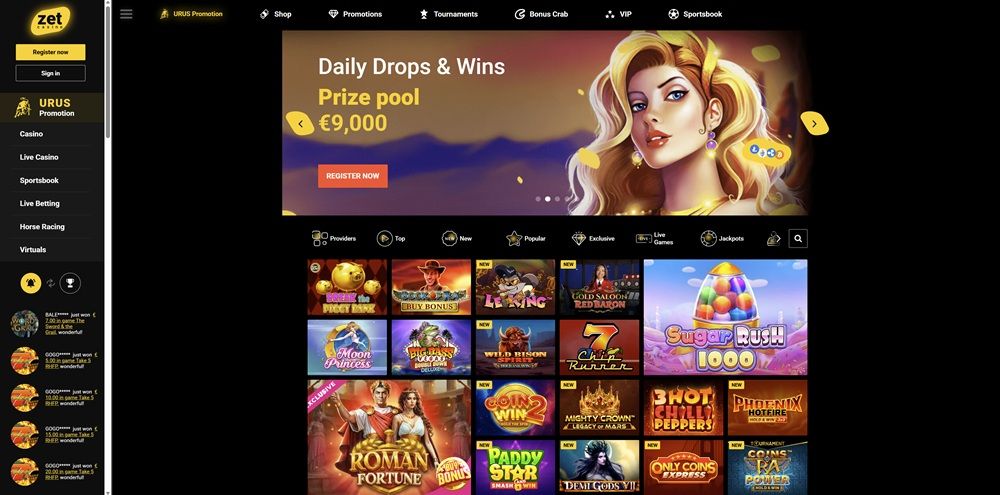
Task: Select the trophy icon in sidebar
Action: pyautogui.click(x=70, y=283)
